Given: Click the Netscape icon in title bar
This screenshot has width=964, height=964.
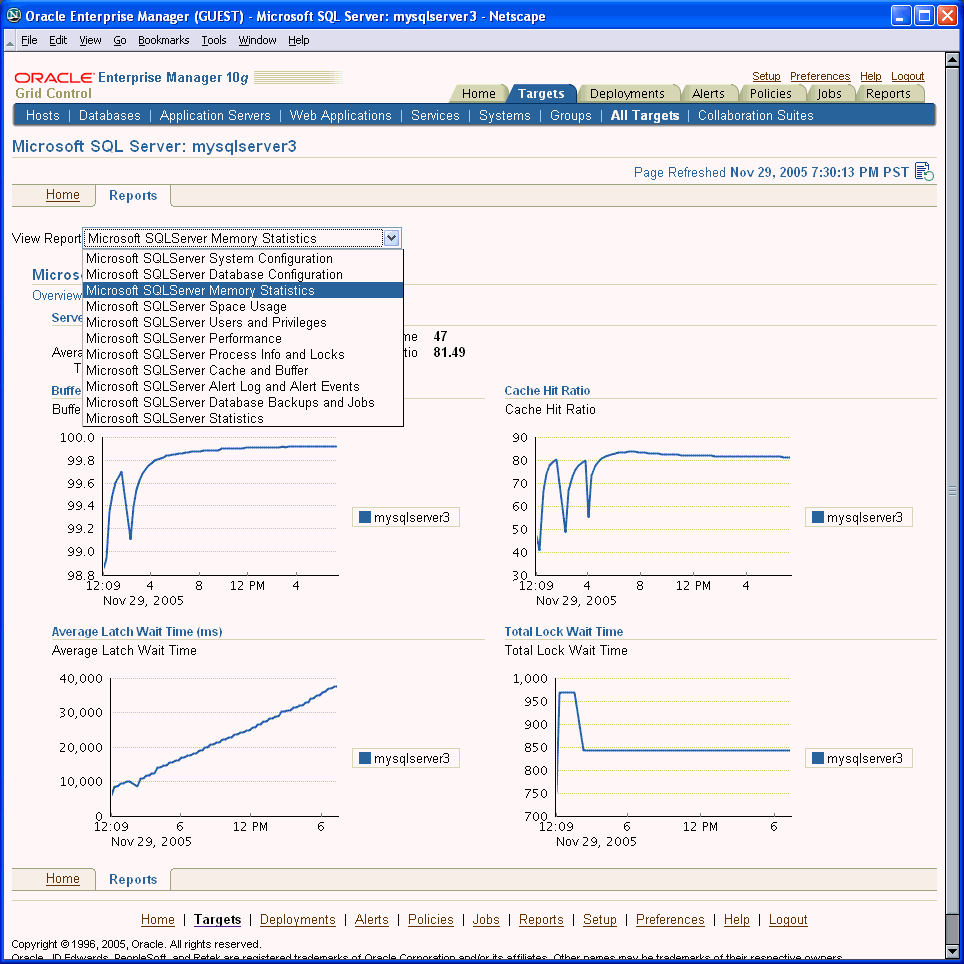Looking at the screenshot, I should coord(14,15).
